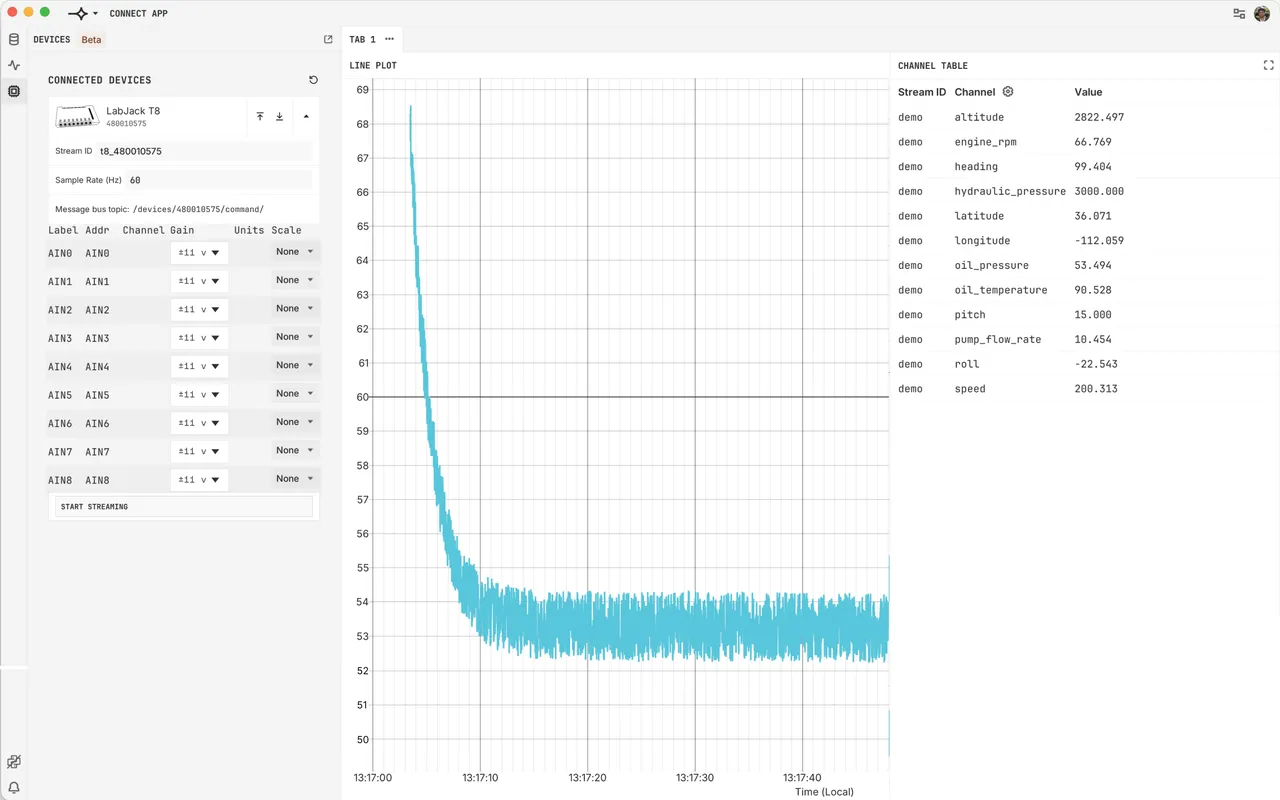Select the altitude channel row
1280x800 pixels.
tap(1085, 117)
